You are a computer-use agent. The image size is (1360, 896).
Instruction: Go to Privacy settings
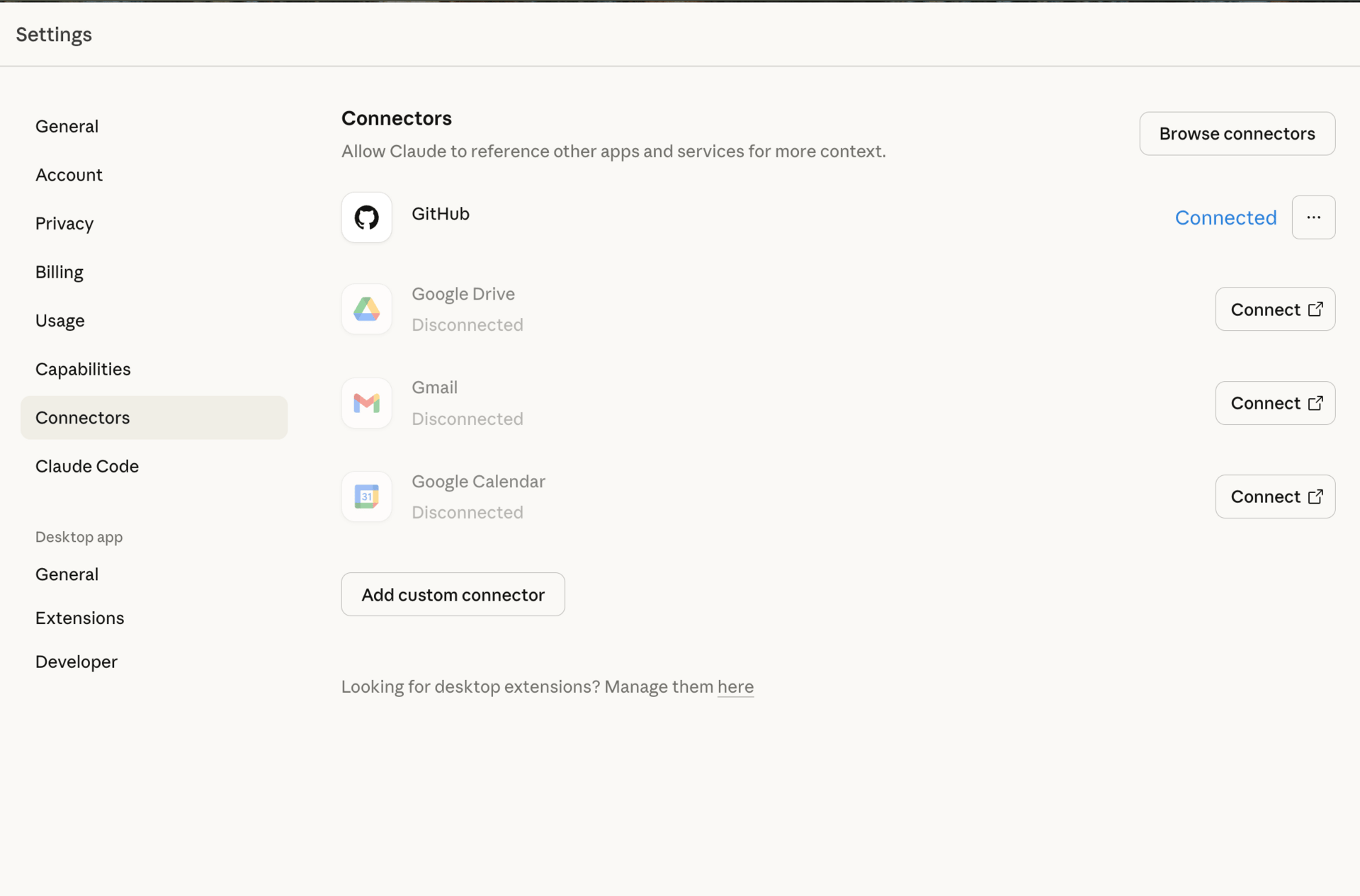[x=64, y=224]
